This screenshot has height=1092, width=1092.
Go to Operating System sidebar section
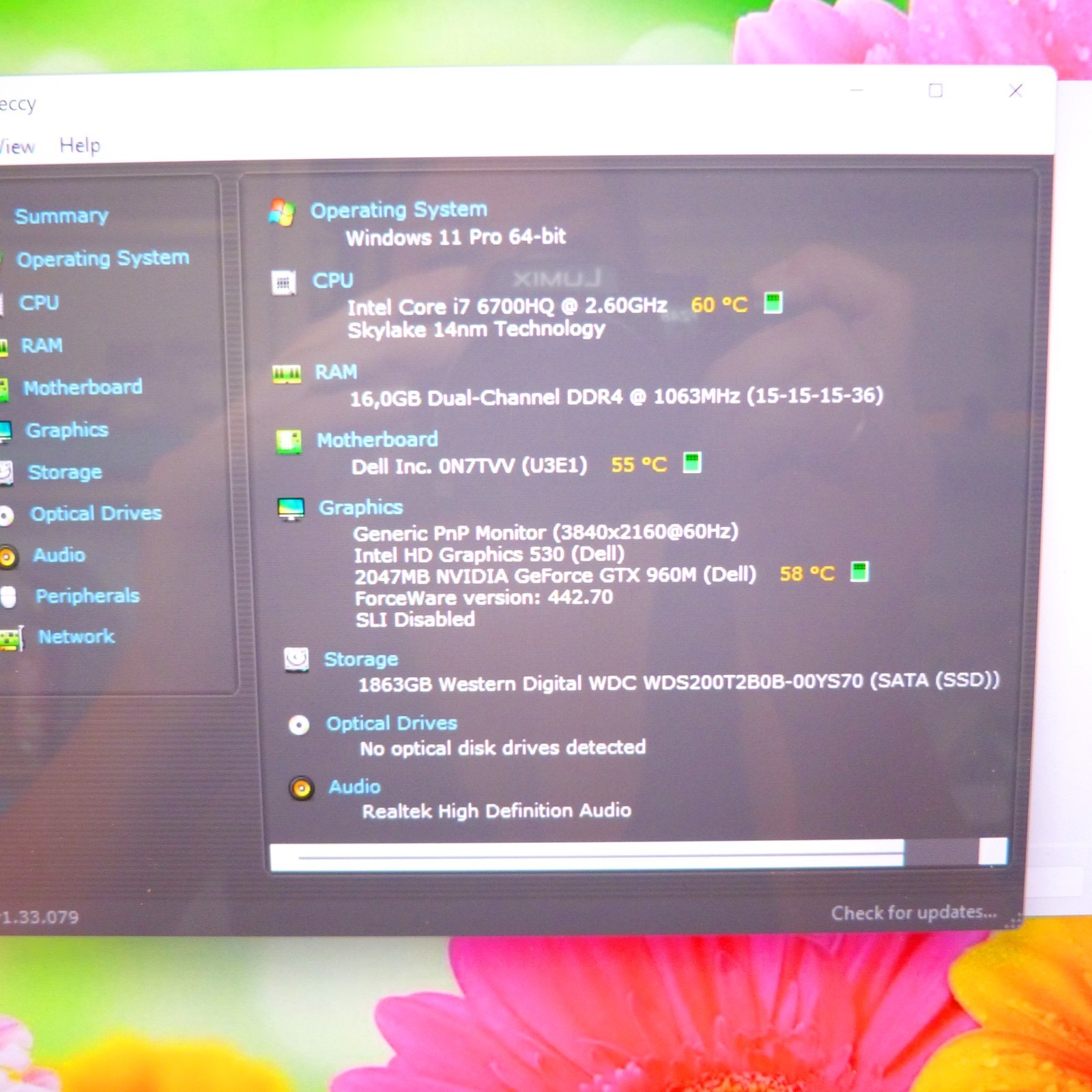tap(103, 259)
